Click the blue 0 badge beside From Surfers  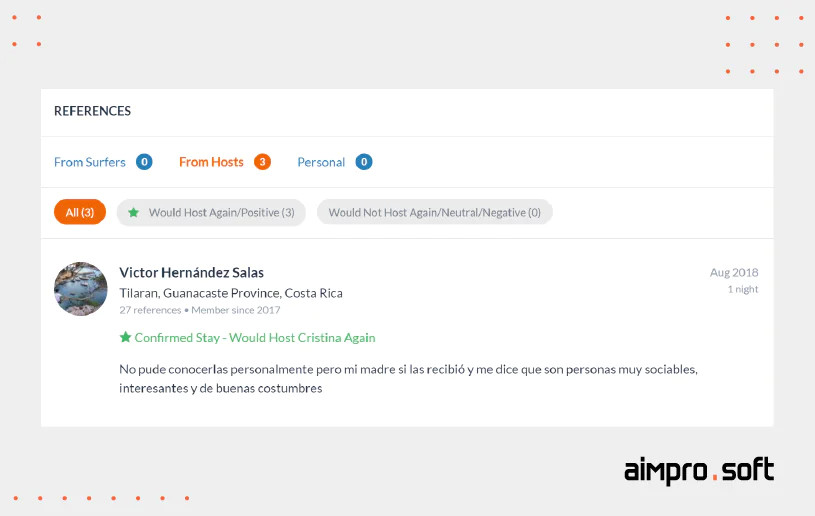pos(144,162)
